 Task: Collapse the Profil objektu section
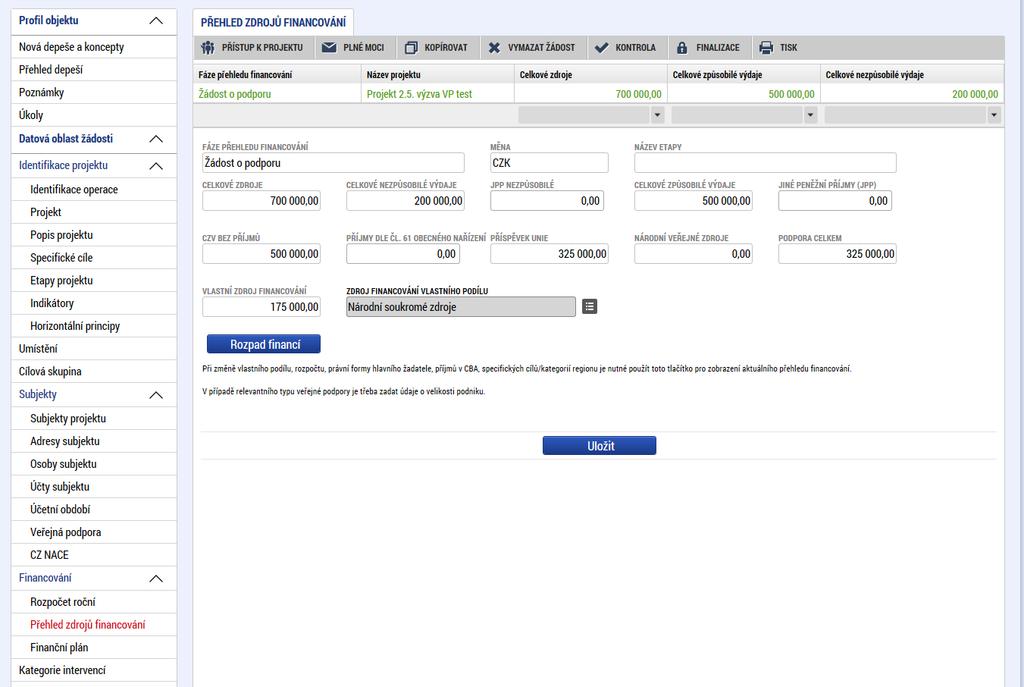(156, 21)
